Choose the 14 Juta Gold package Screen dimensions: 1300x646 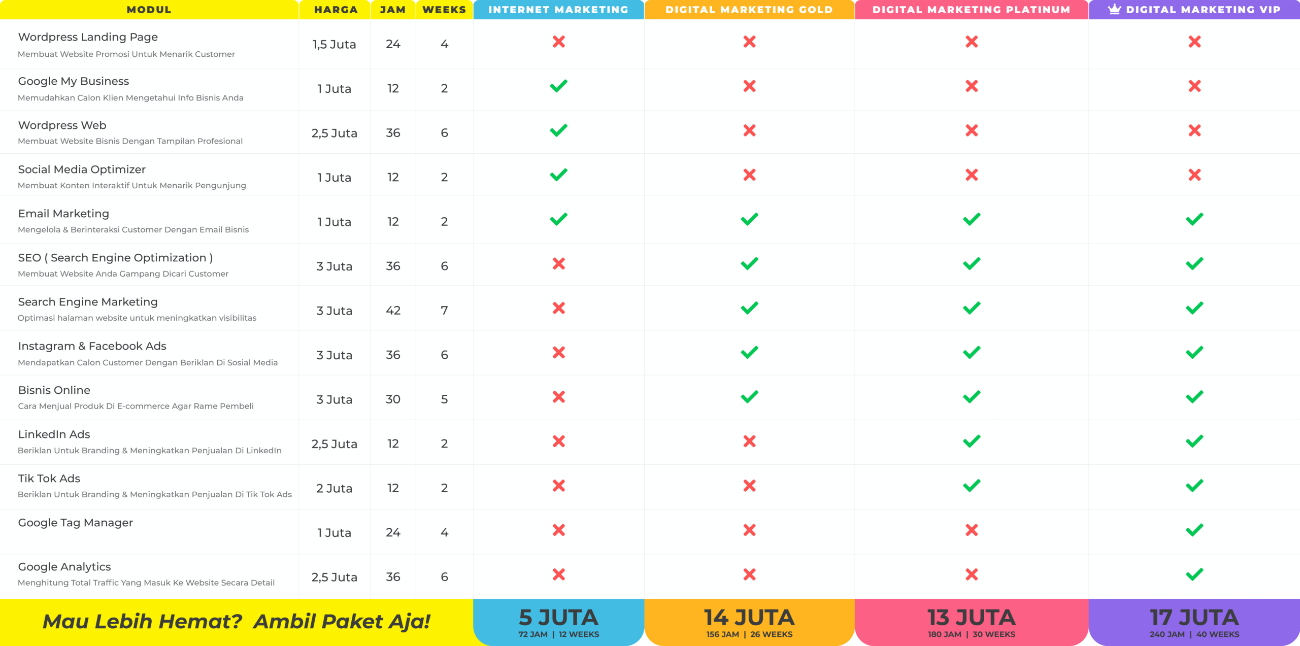(749, 622)
